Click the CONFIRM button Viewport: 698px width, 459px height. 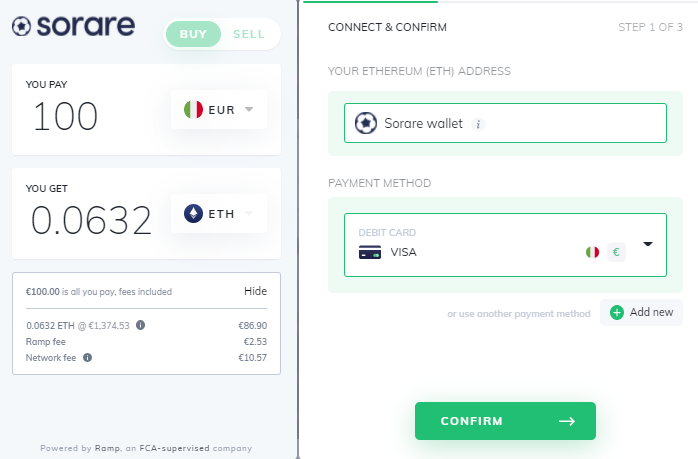point(505,421)
